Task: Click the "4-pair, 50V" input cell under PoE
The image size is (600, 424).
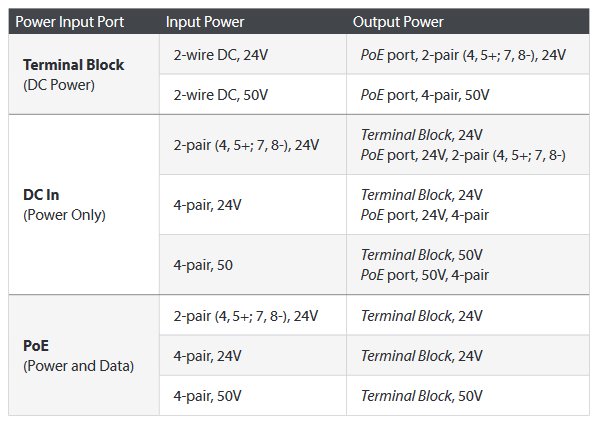Action: click(207, 396)
